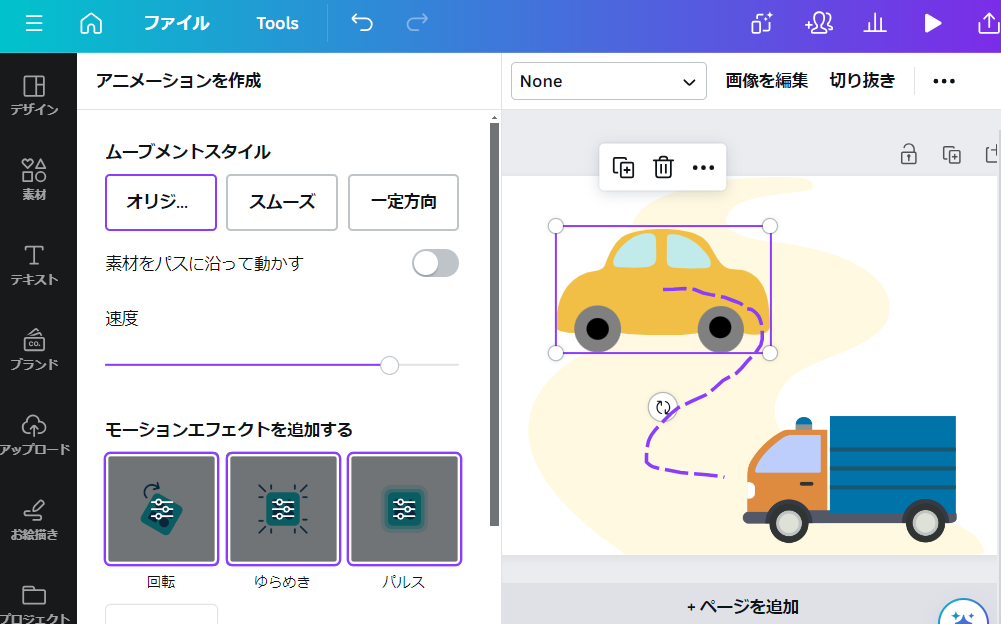
Task: Click the share upload icon
Action: pos(987,23)
